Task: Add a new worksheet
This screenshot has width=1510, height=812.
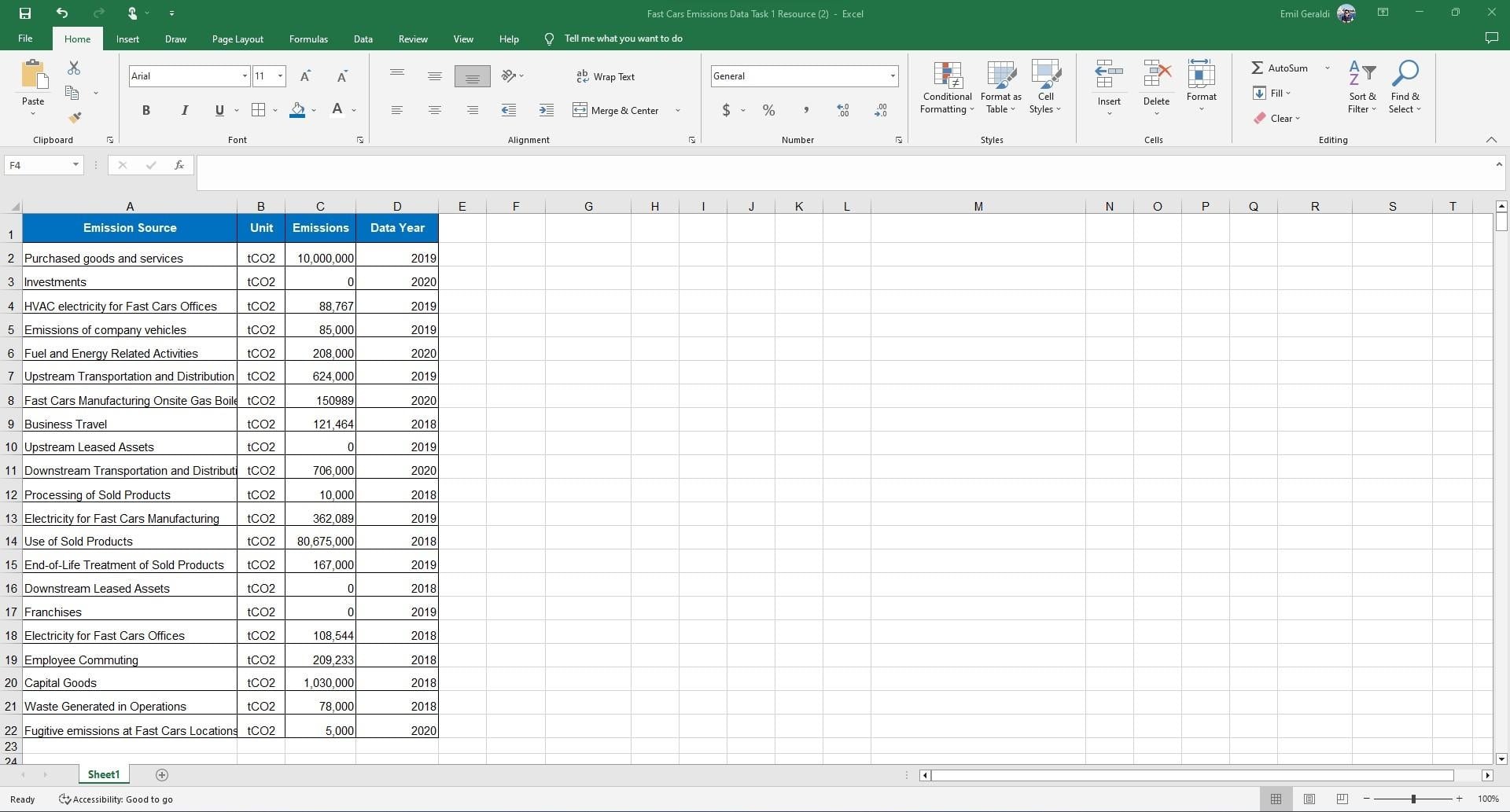Action: [x=162, y=774]
